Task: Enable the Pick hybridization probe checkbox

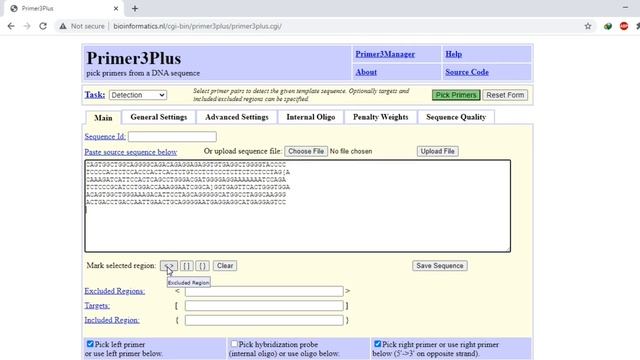Action: click(234, 344)
